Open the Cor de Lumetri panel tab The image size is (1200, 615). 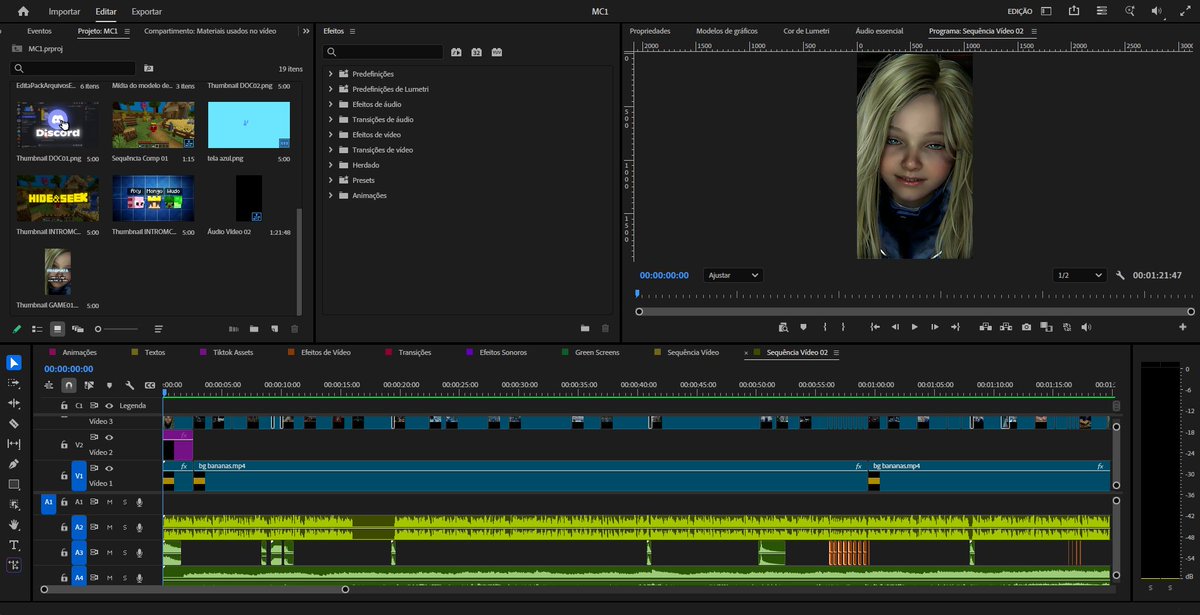[806, 31]
